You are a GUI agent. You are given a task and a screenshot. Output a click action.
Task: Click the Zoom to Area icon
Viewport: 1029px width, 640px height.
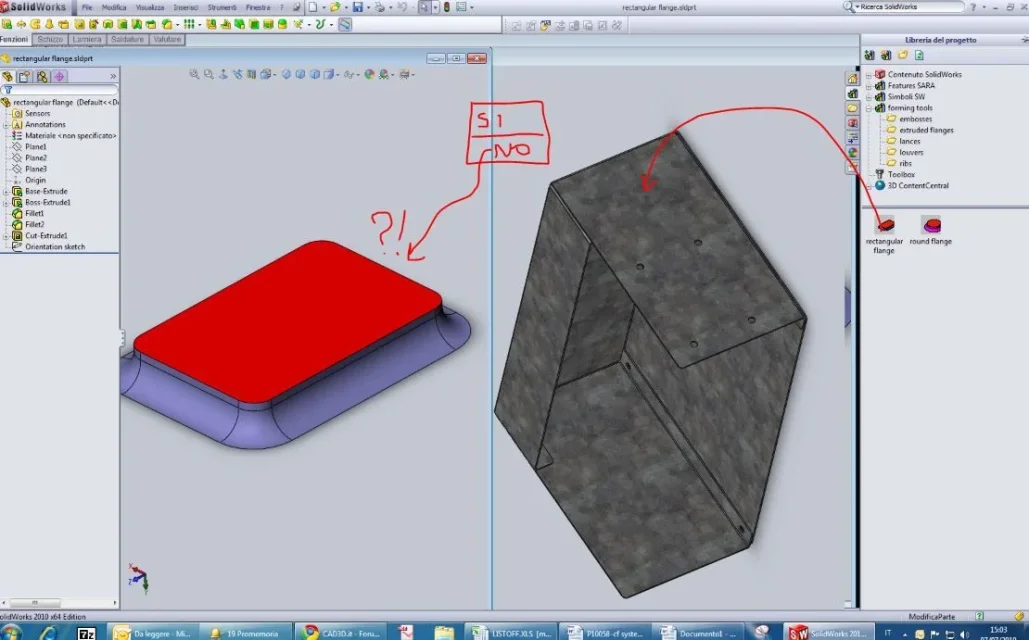(209, 74)
